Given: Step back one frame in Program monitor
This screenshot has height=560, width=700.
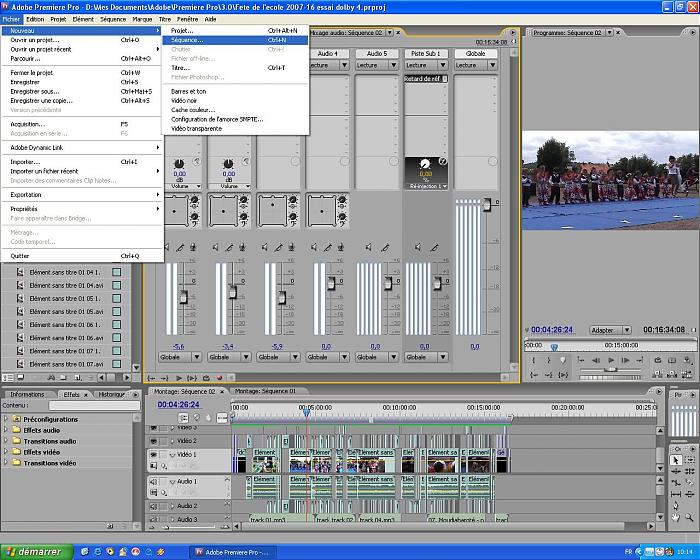Looking at the screenshot, I should tap(596, 360).
